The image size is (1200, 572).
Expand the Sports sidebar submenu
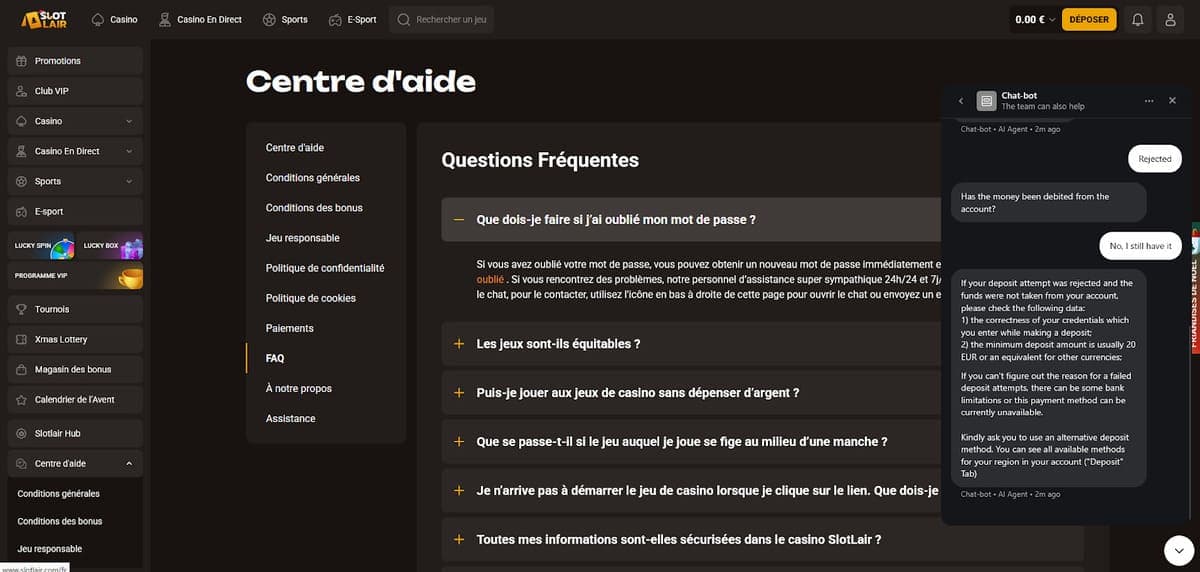tap(129, 181)
